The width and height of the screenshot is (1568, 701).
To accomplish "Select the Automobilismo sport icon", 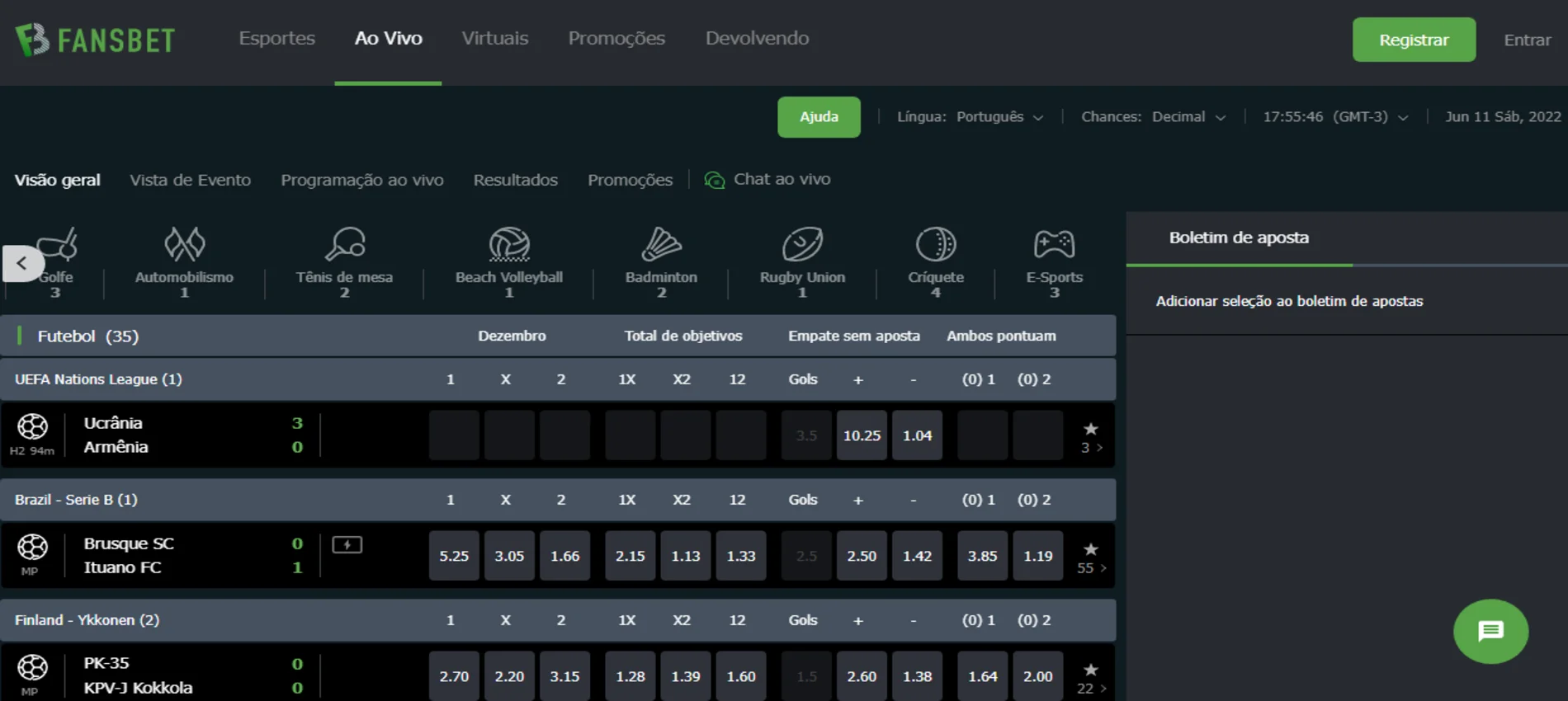I will pyautogui.click(x=184, y=244).
